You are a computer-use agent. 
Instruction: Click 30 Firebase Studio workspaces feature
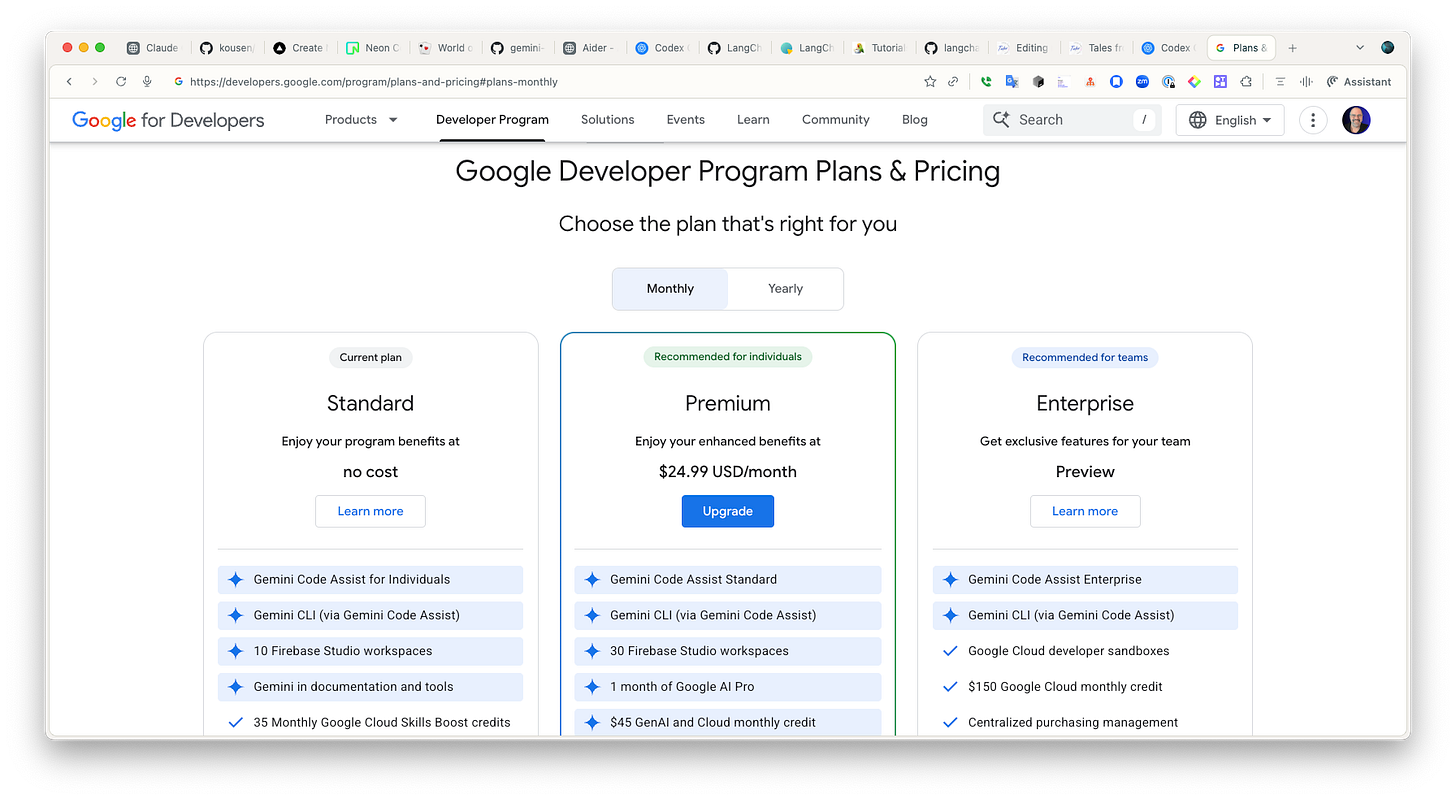[x=728, y=651]
